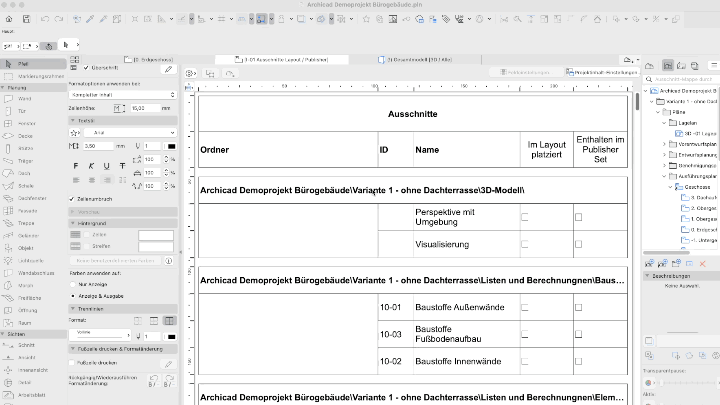Screen dimensions: 720x405
Task: Click the black text pen color swatch
Action: click(x=170, y=146)
